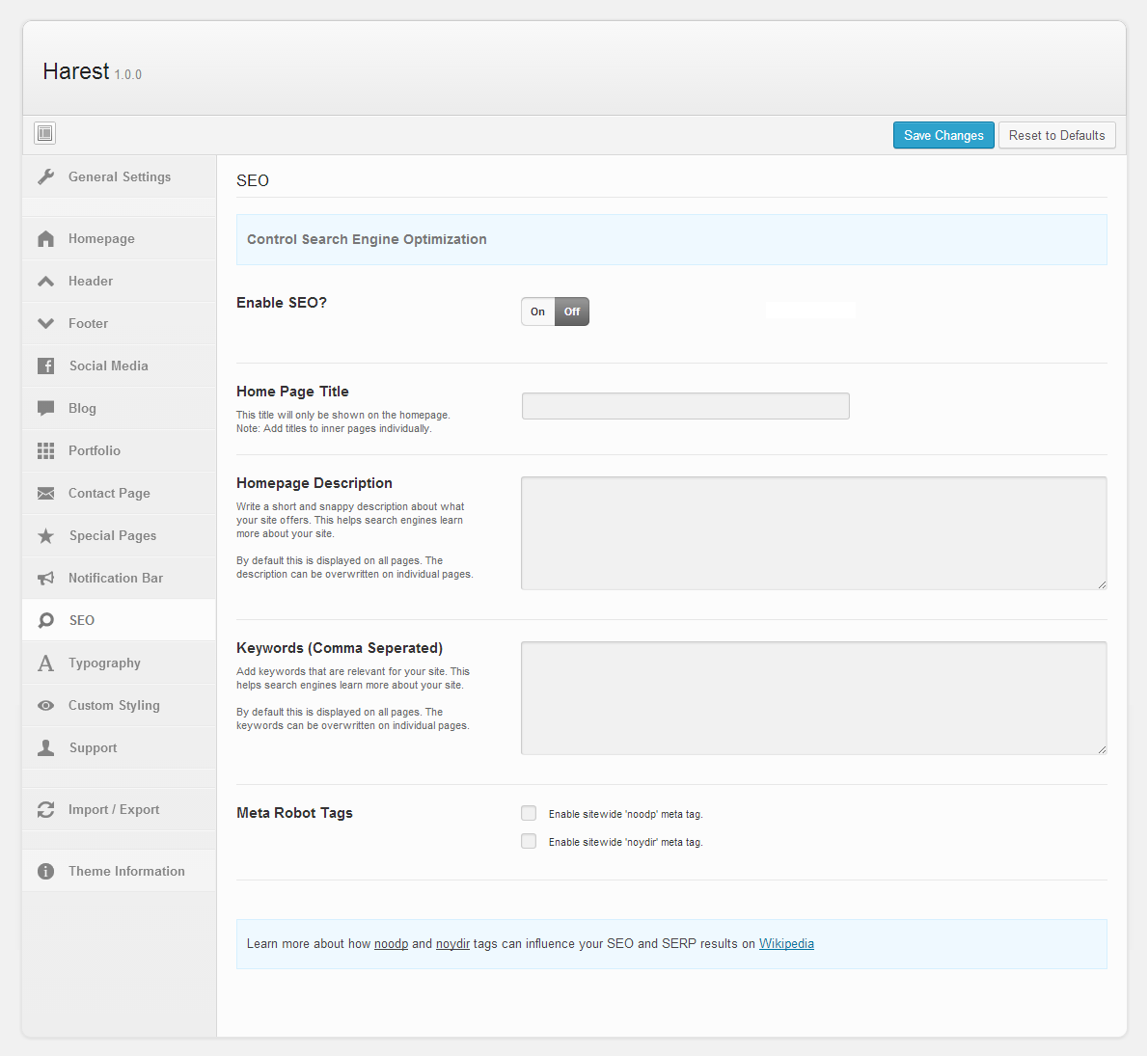Image resolution: width=1148 pixels, height=1056 pixels.
Task: Click the wrench icon for General Settings
Action: click(x=45, y=176)
